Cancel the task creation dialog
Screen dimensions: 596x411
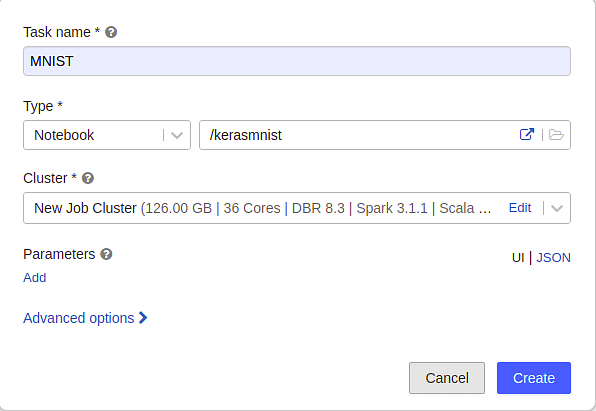(447, 378)
